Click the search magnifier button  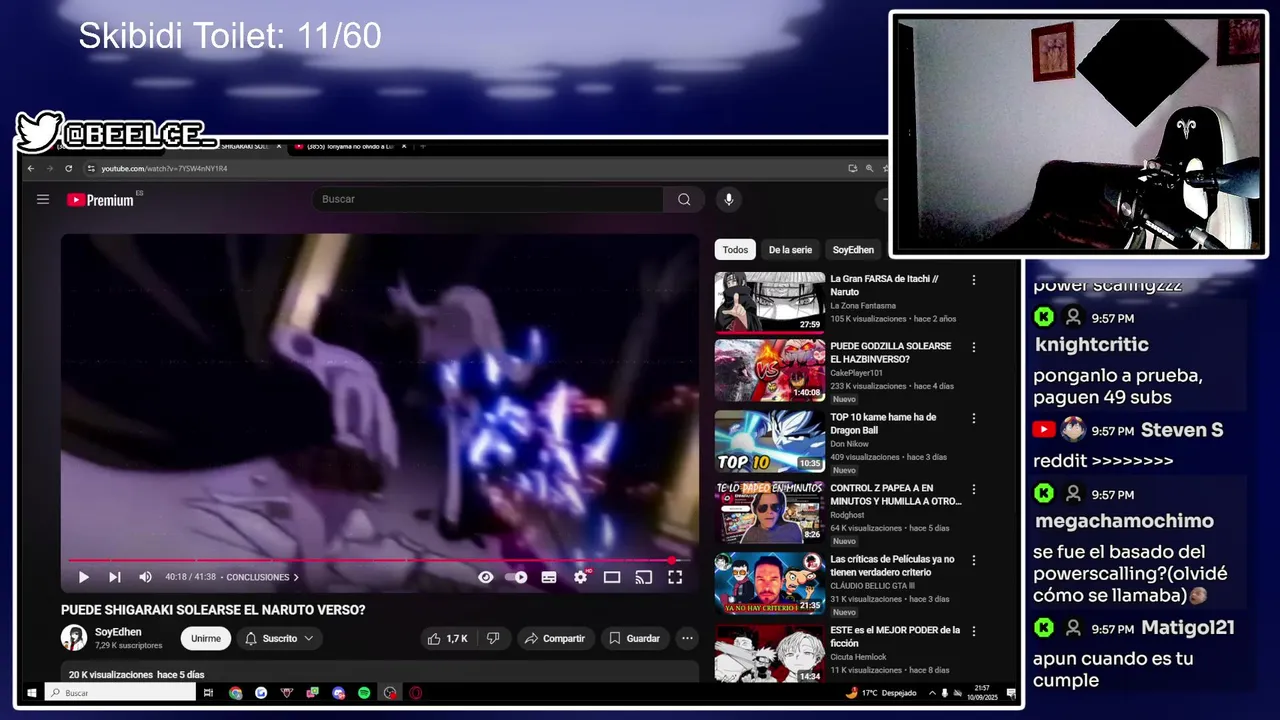click(684, 199)
